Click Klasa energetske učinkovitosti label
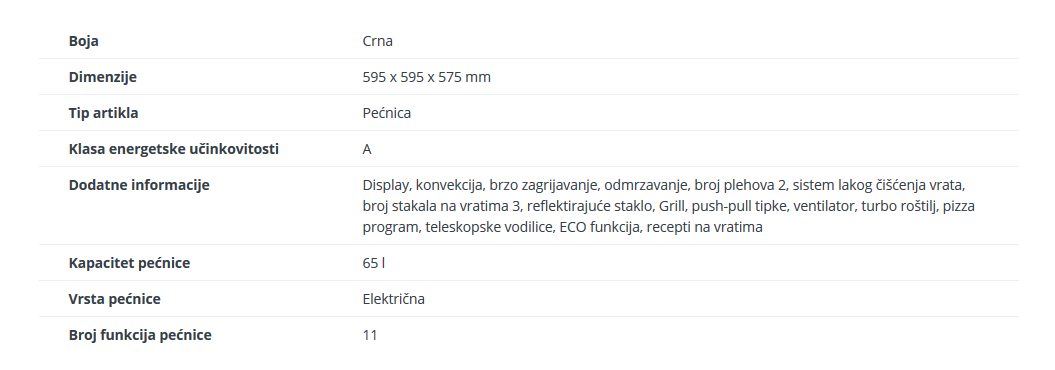Image resolution: width=1055 pixels, height=370 pixels. click(174, 149)
